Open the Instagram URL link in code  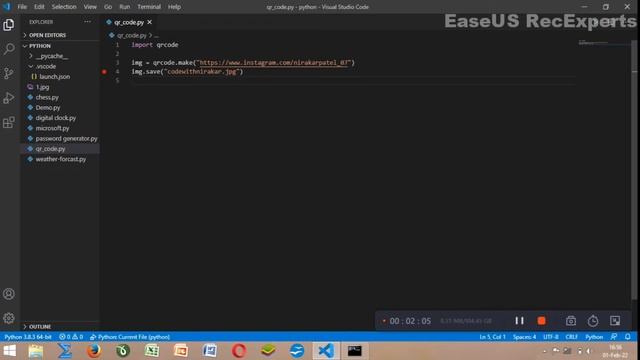pos(274,62)
